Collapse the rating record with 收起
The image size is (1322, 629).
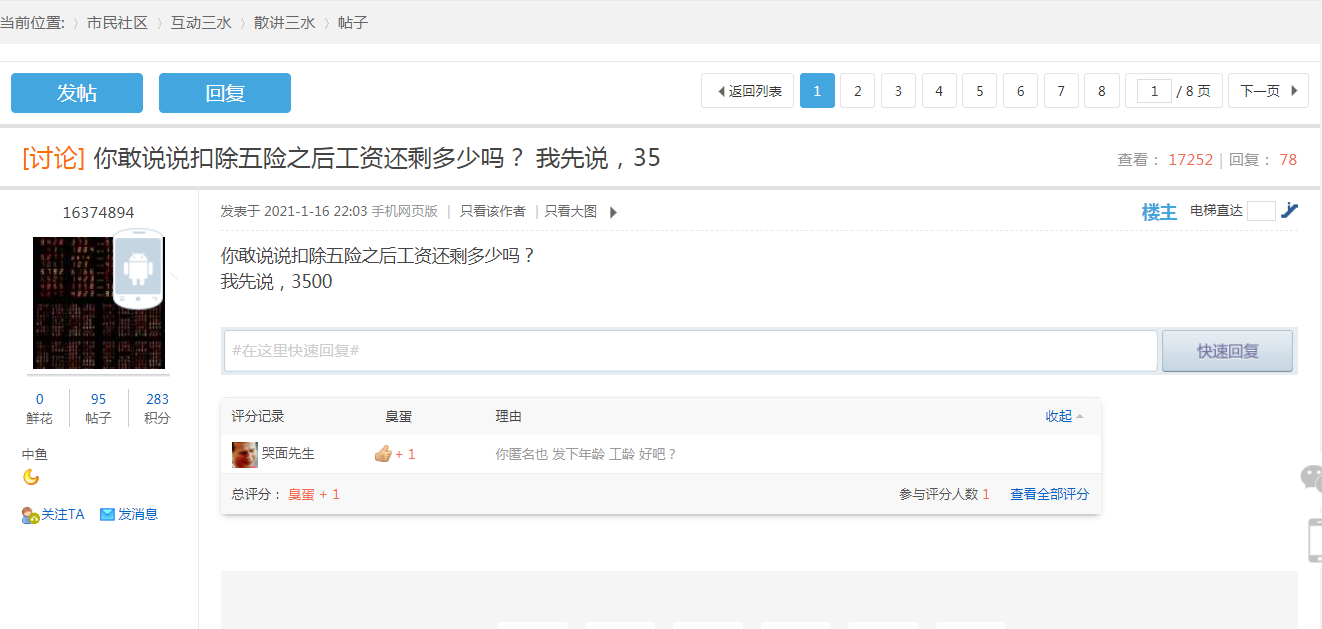1064,416
